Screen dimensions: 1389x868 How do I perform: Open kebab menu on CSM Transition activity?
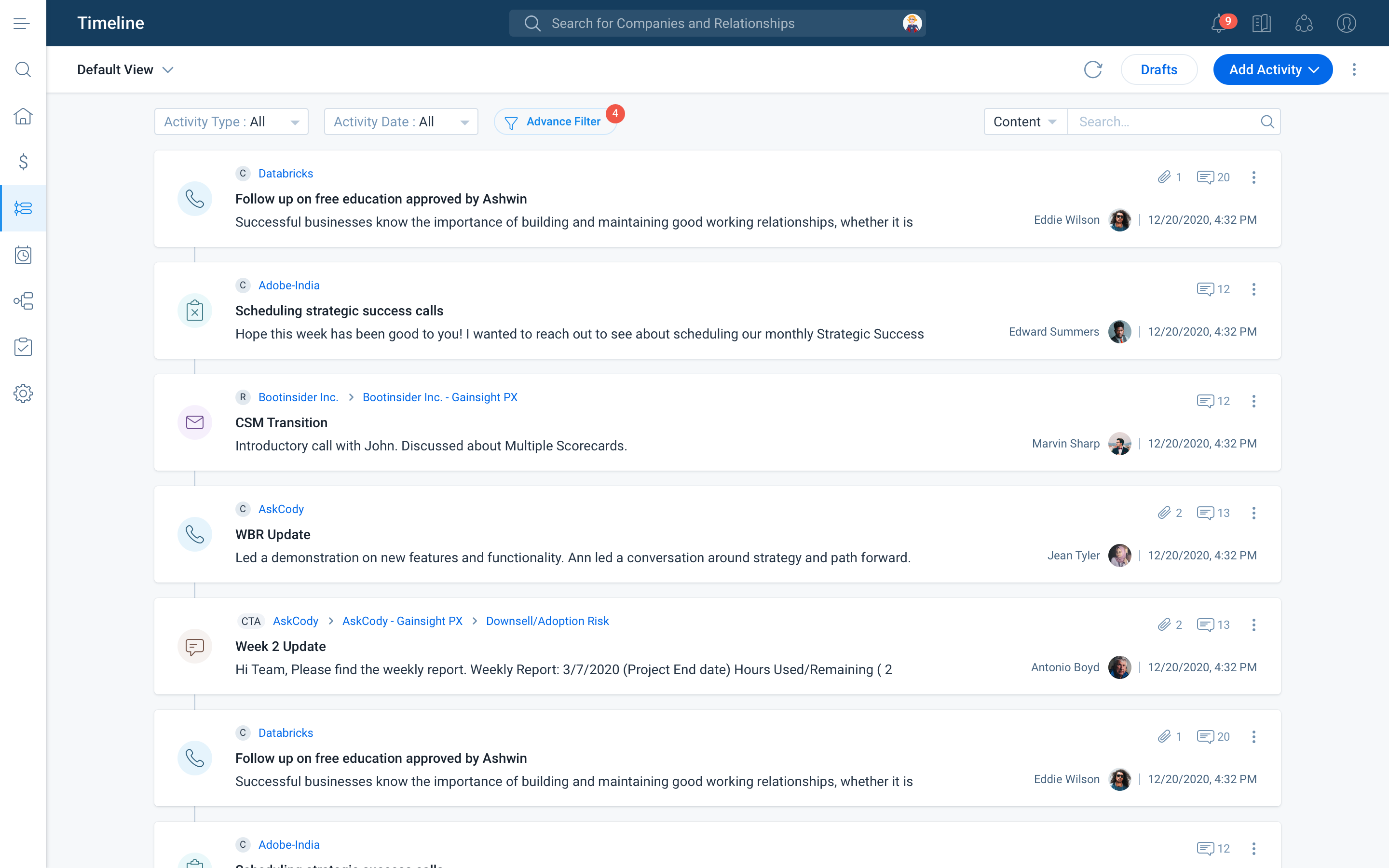click(1253, 401)
